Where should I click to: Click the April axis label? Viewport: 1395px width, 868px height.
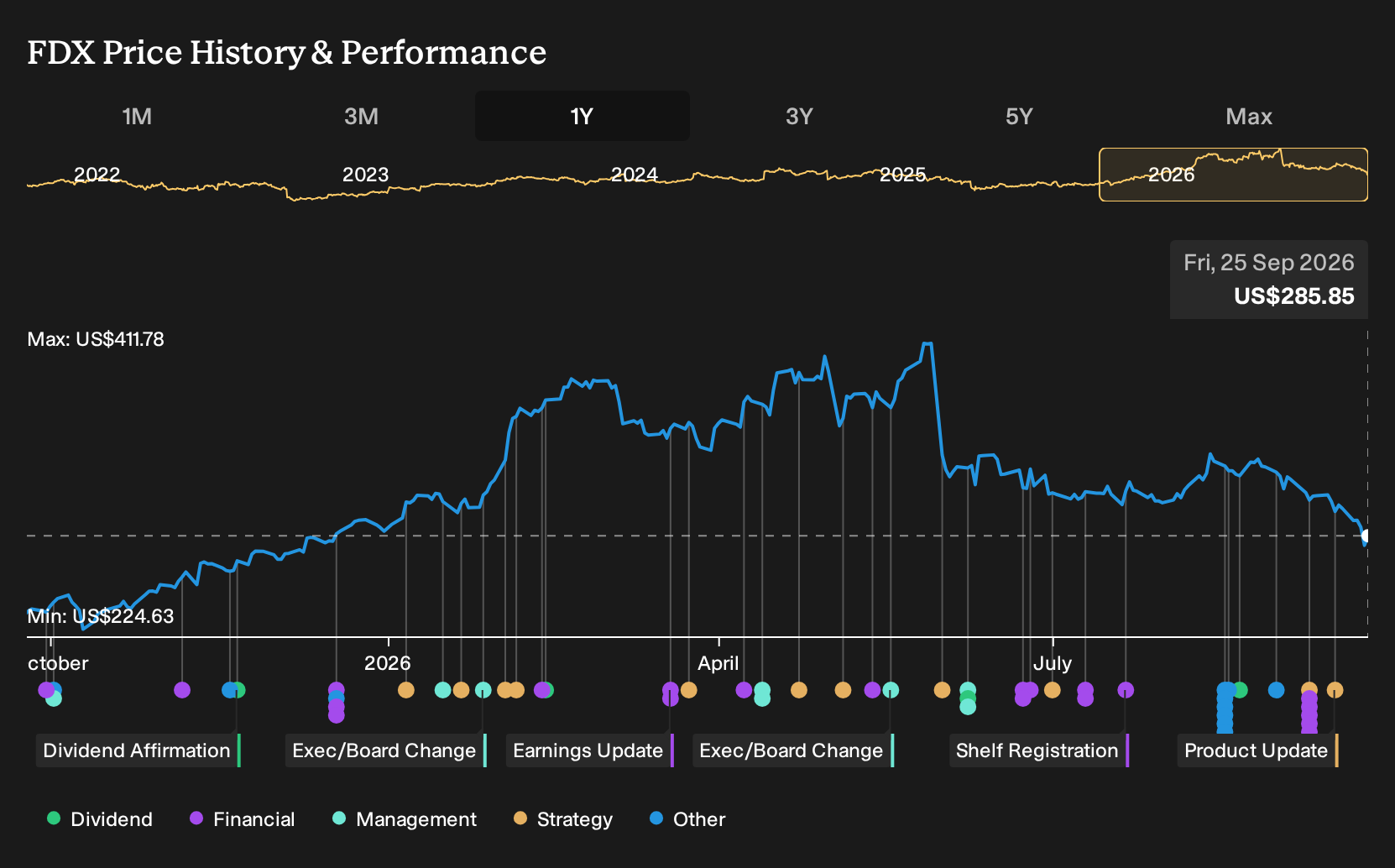tap(718, 663)
